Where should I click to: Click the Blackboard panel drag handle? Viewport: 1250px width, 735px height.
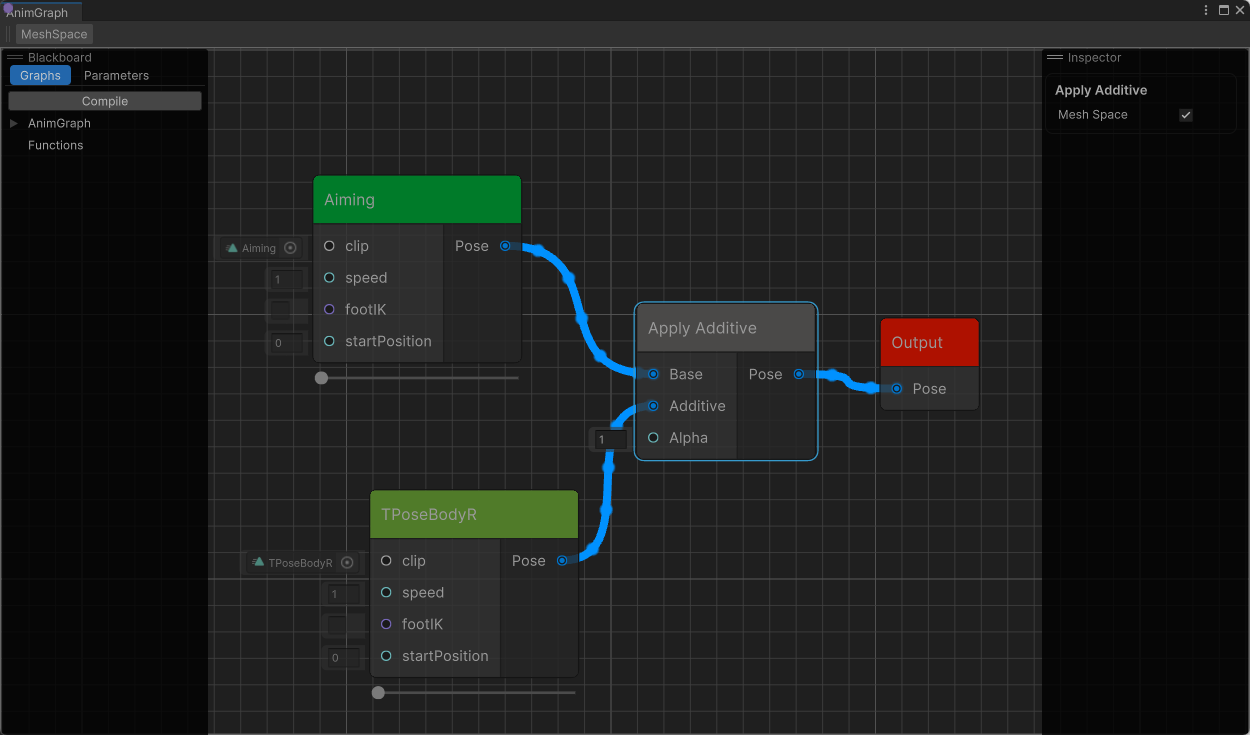click(x=15, y=58)
